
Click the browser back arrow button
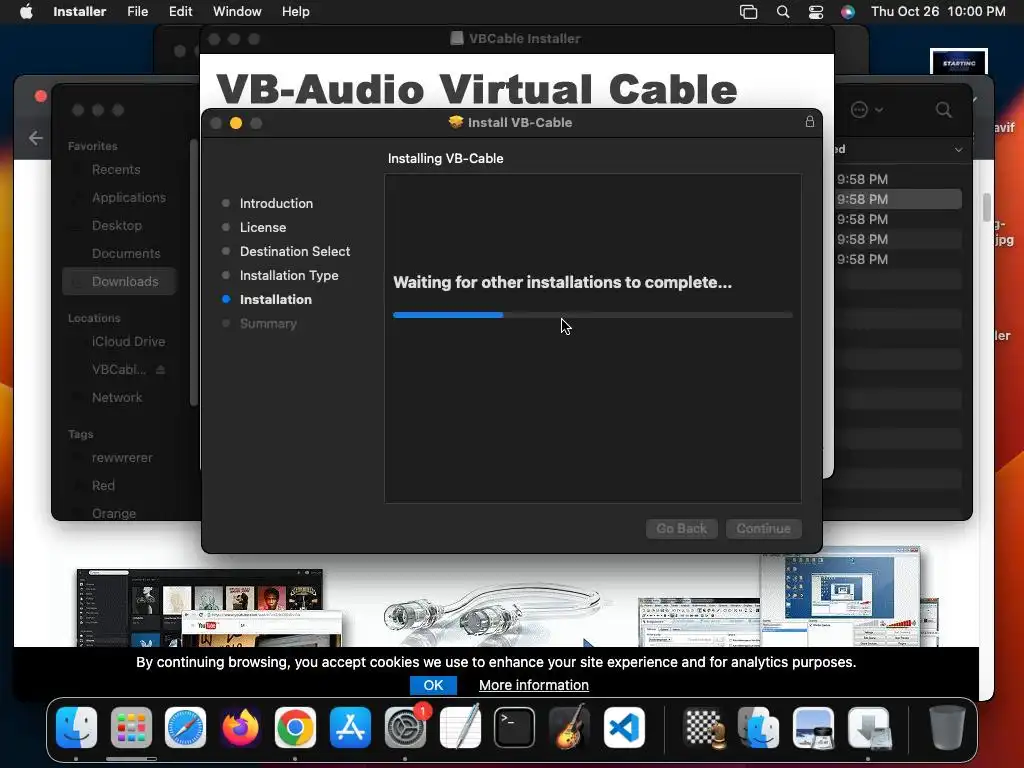36,138
